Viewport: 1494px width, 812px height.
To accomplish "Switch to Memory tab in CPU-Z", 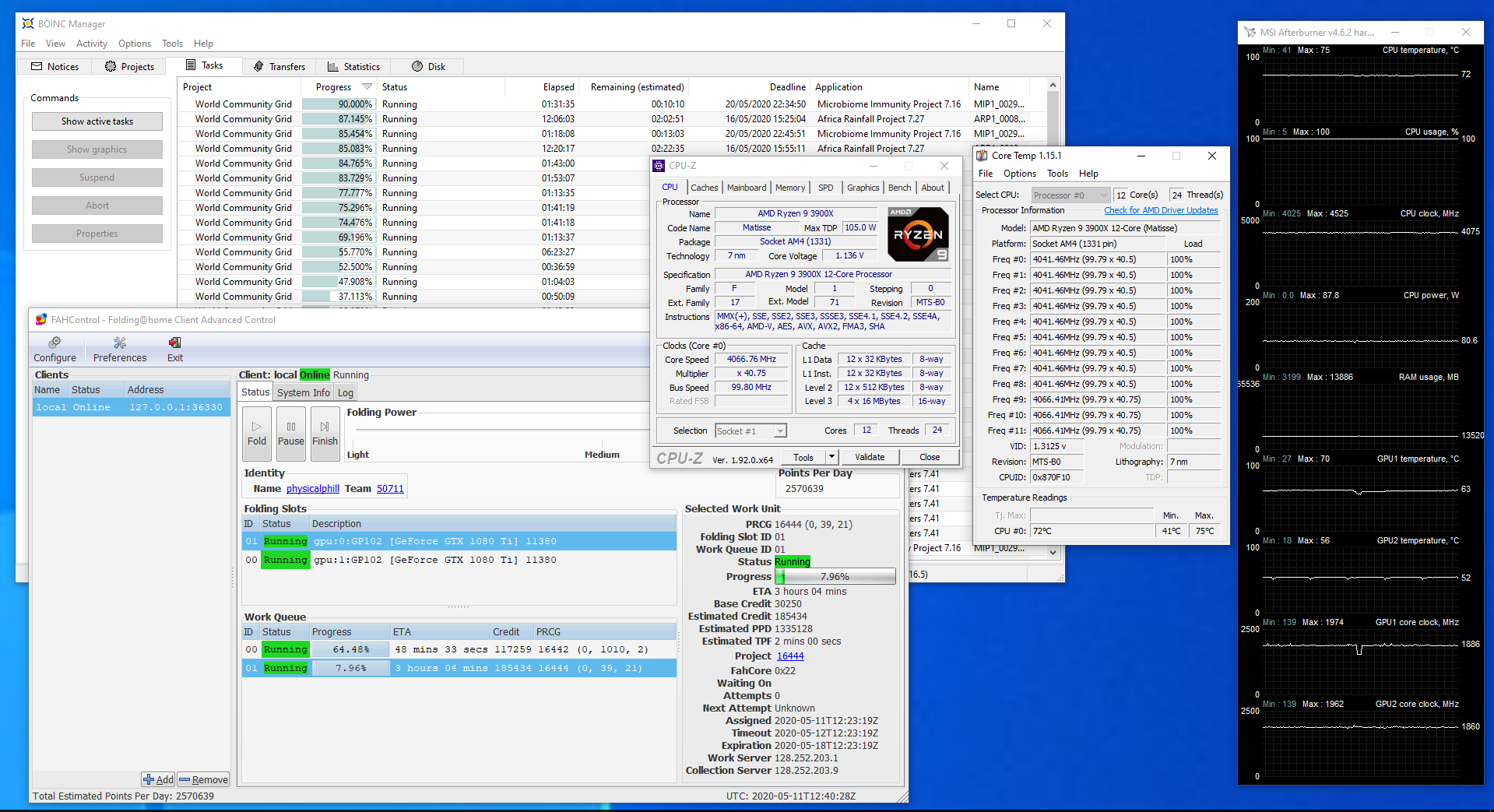I will 790,188.
